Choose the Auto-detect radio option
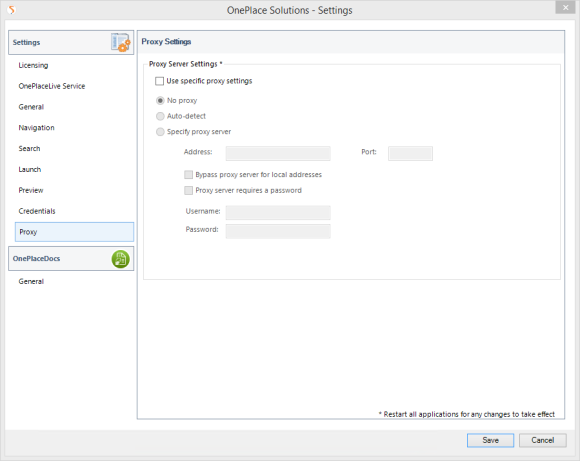Image resolution: width=580 pixels, height=461 pixels. point(160,116)
